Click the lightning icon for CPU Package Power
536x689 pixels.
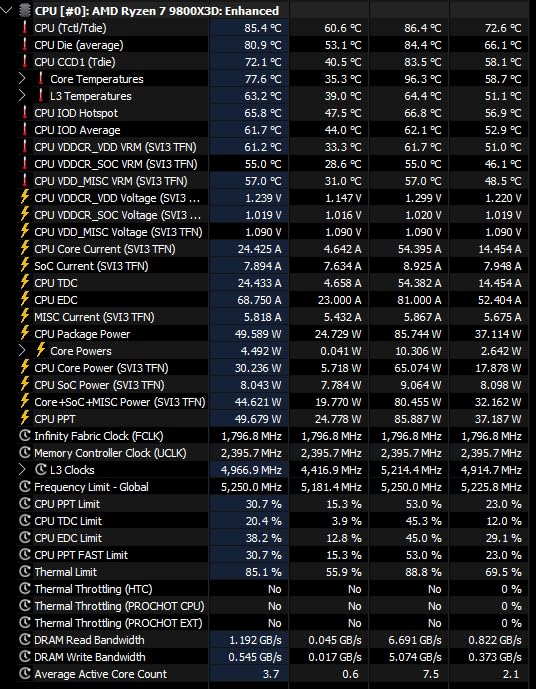(x=25, y=334)
